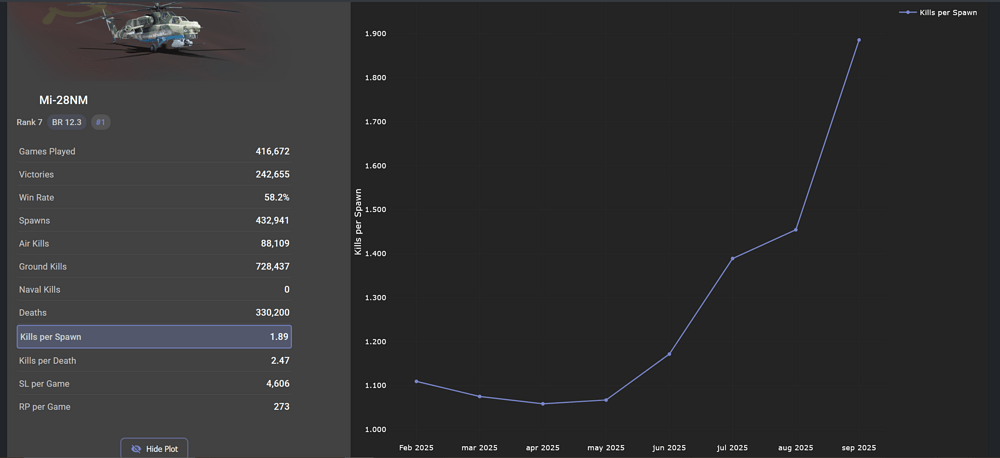Click the eye icon on Hide Plot
The width and height of the screenshot is (1000, 458).
click(x=136, y=449)
